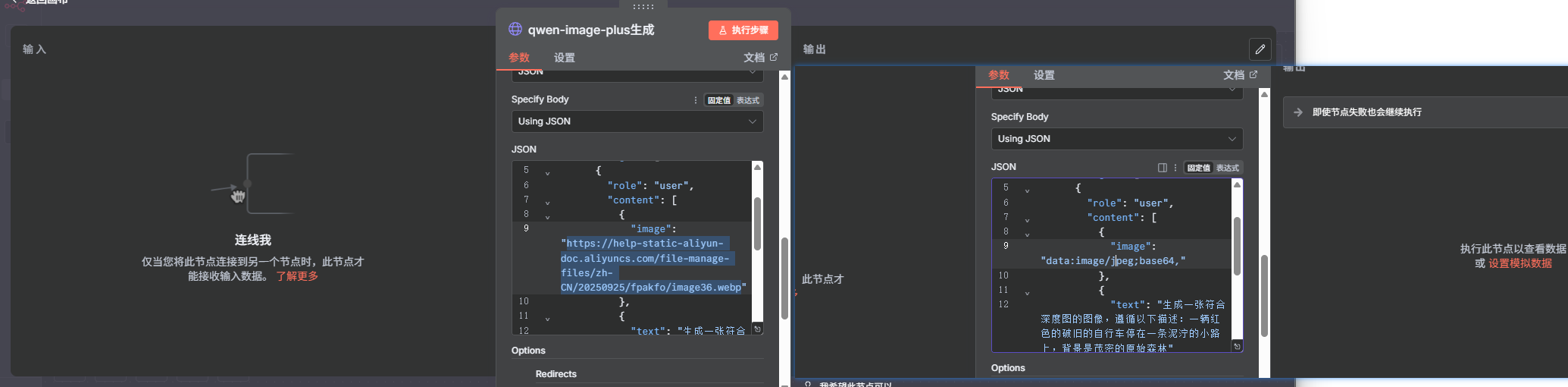Open the 文档 docs link in left panel
The image size is (1568, 387).
click(760, 58)
